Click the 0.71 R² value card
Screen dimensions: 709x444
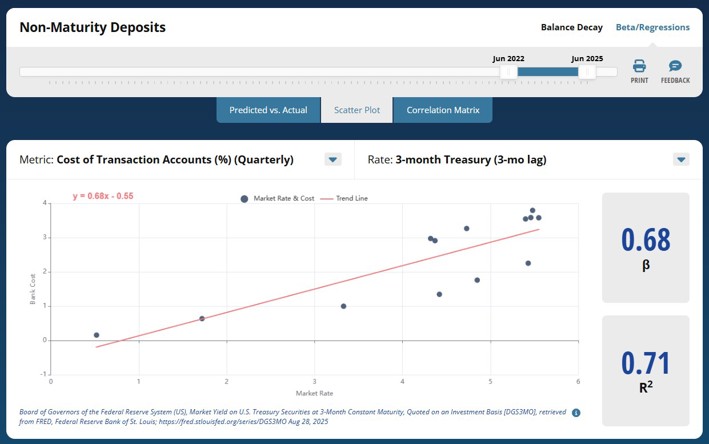(645, 369)
